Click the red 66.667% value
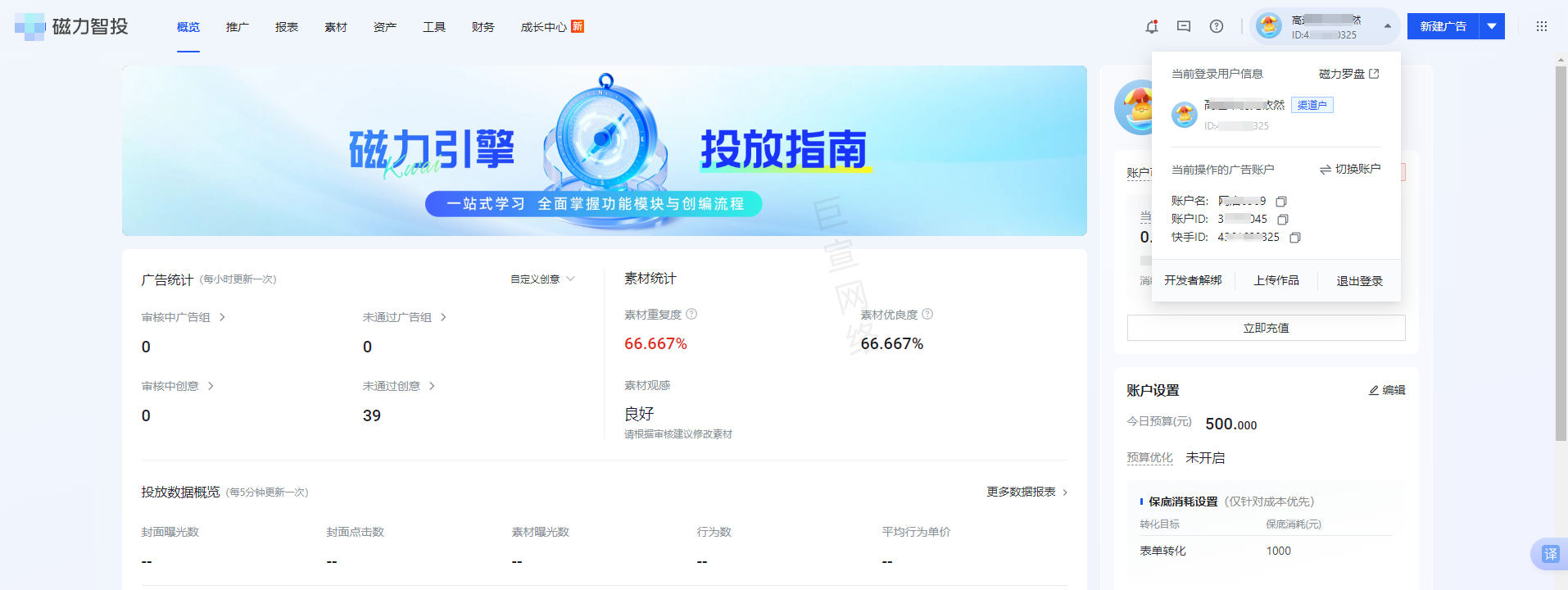 coord(655,343)
